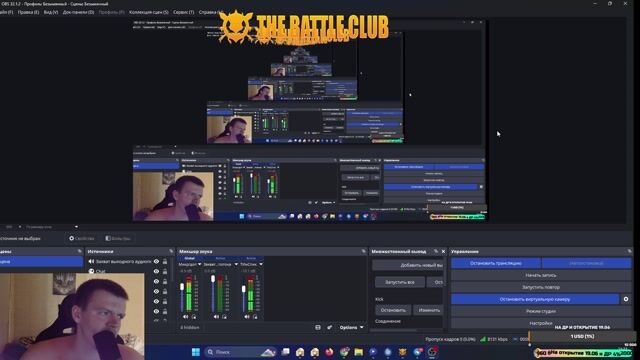Lock the Chat source
This screenshot has width=640, height=360.
pyautogui.click(x=165, y=271)
